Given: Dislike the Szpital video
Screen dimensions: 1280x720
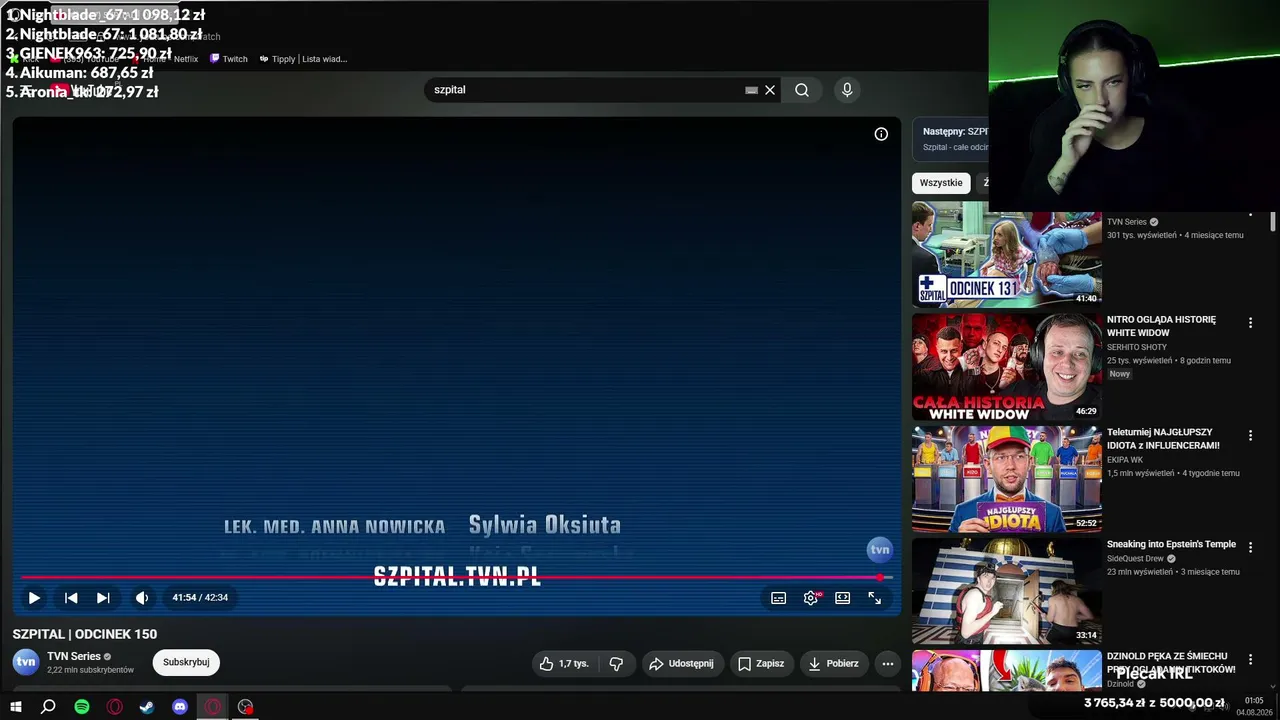Looking at the screenshot, I should click(x=616, y=663).
